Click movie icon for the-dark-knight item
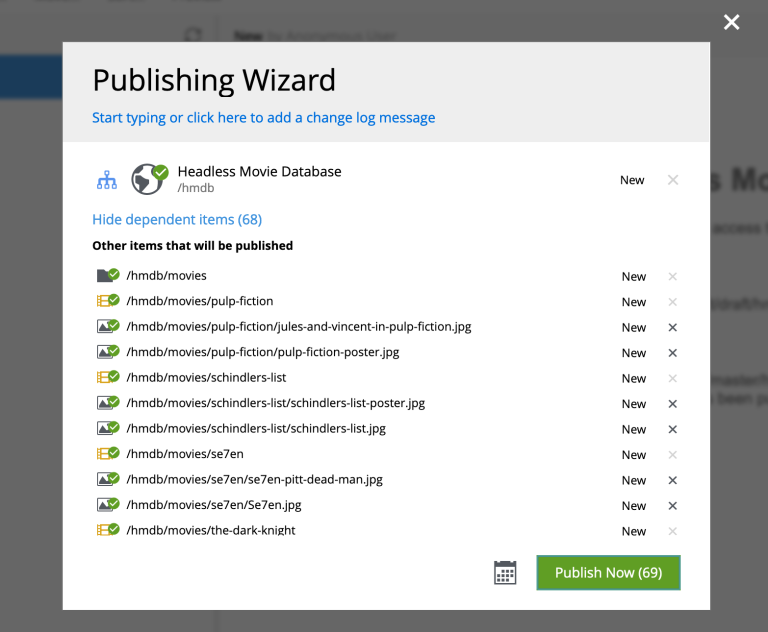The height and width of the screenshot is (632, 768). 108,530
